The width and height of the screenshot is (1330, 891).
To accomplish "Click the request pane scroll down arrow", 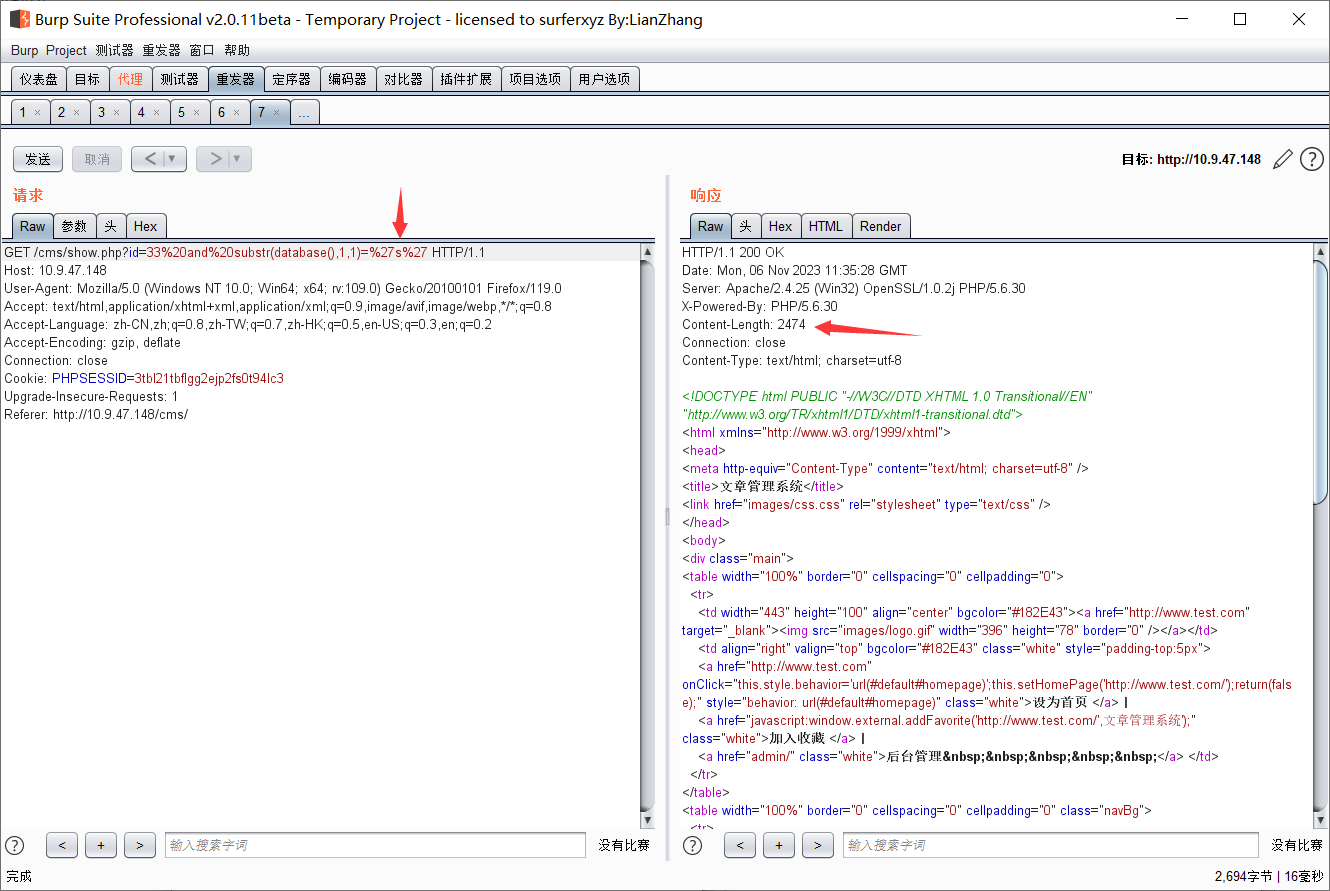I will coord(648,820).
